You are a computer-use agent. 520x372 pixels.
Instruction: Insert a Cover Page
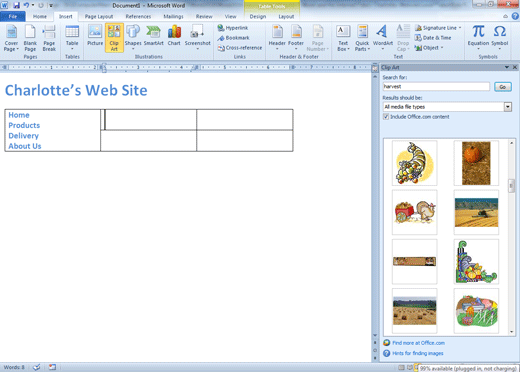11,38
